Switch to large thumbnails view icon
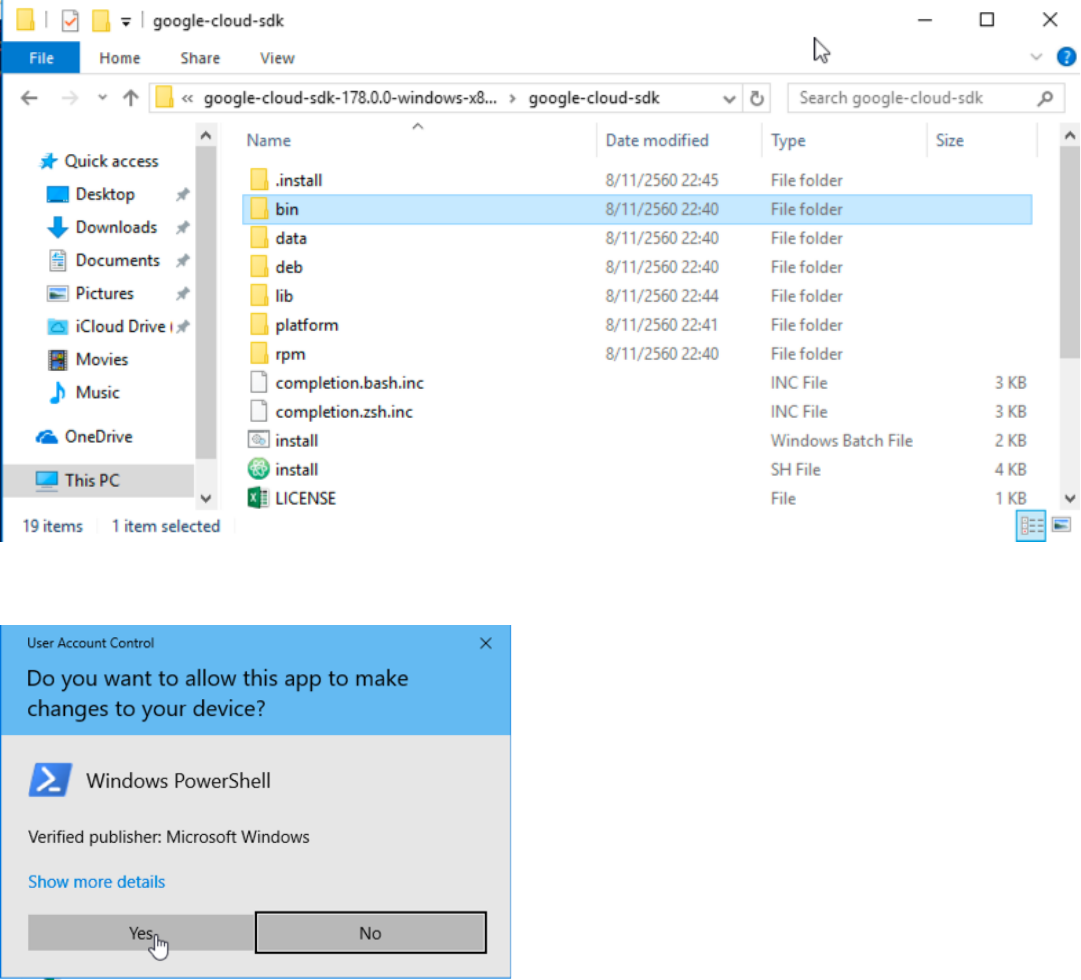The height and width of the screenshot is (980, 1081). pos(1062,526)
